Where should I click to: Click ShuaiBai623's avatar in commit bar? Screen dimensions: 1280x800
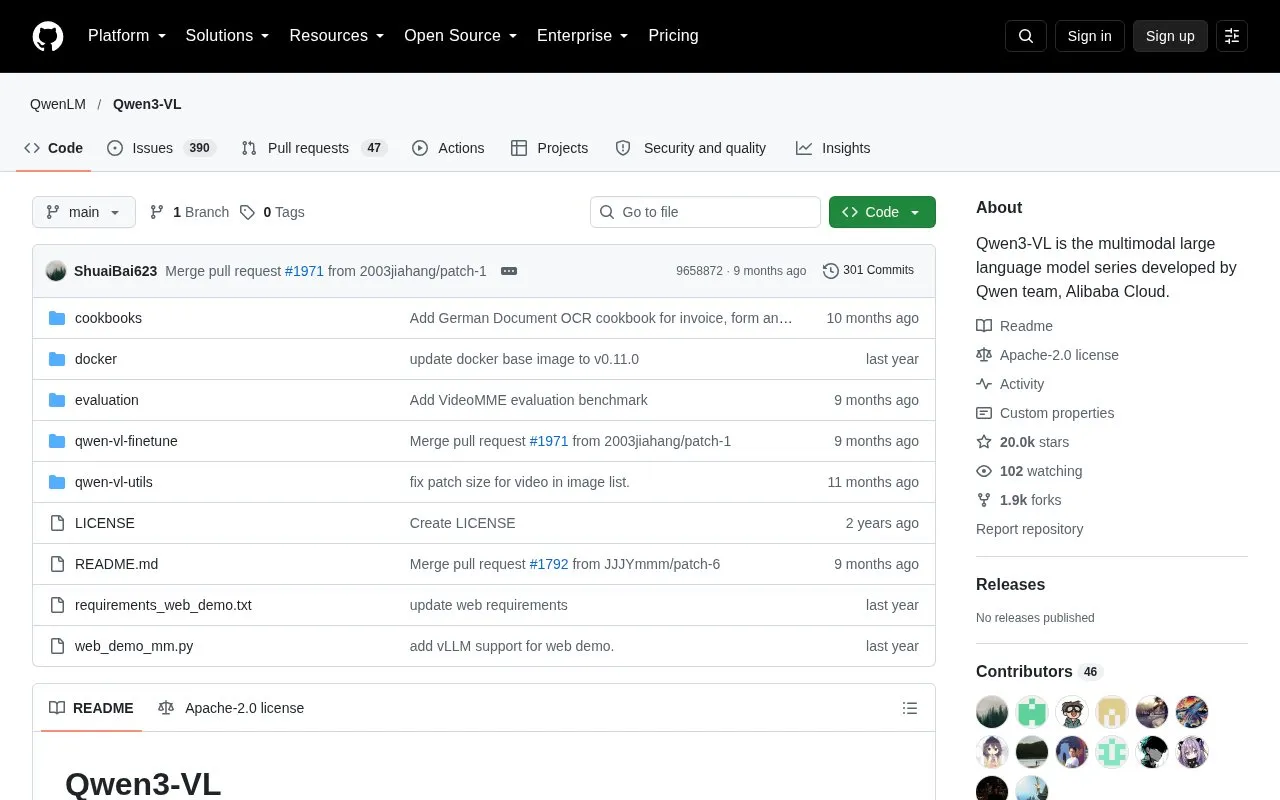pos(56,271)
